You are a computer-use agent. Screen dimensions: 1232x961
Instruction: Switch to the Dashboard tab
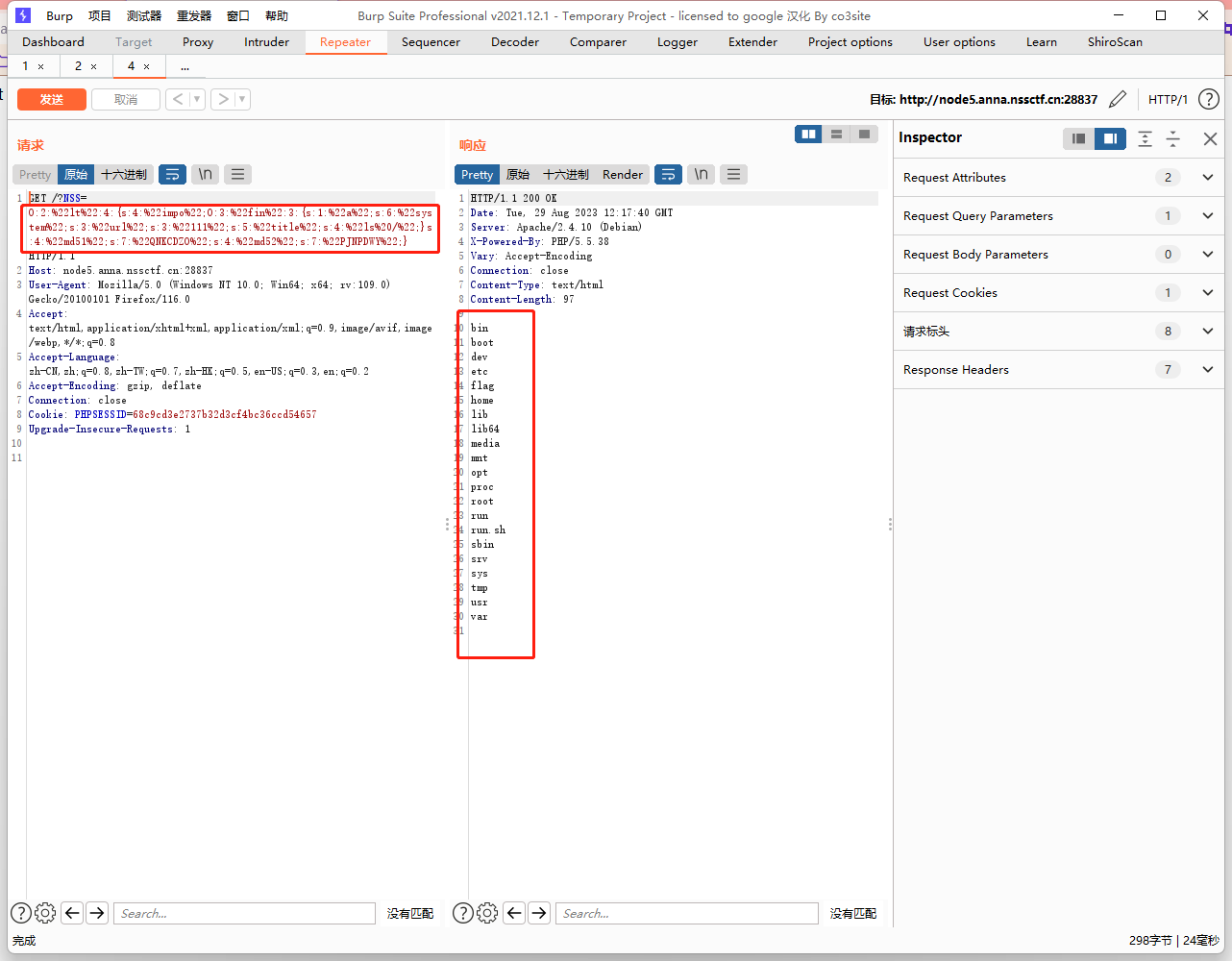(53, 41)
